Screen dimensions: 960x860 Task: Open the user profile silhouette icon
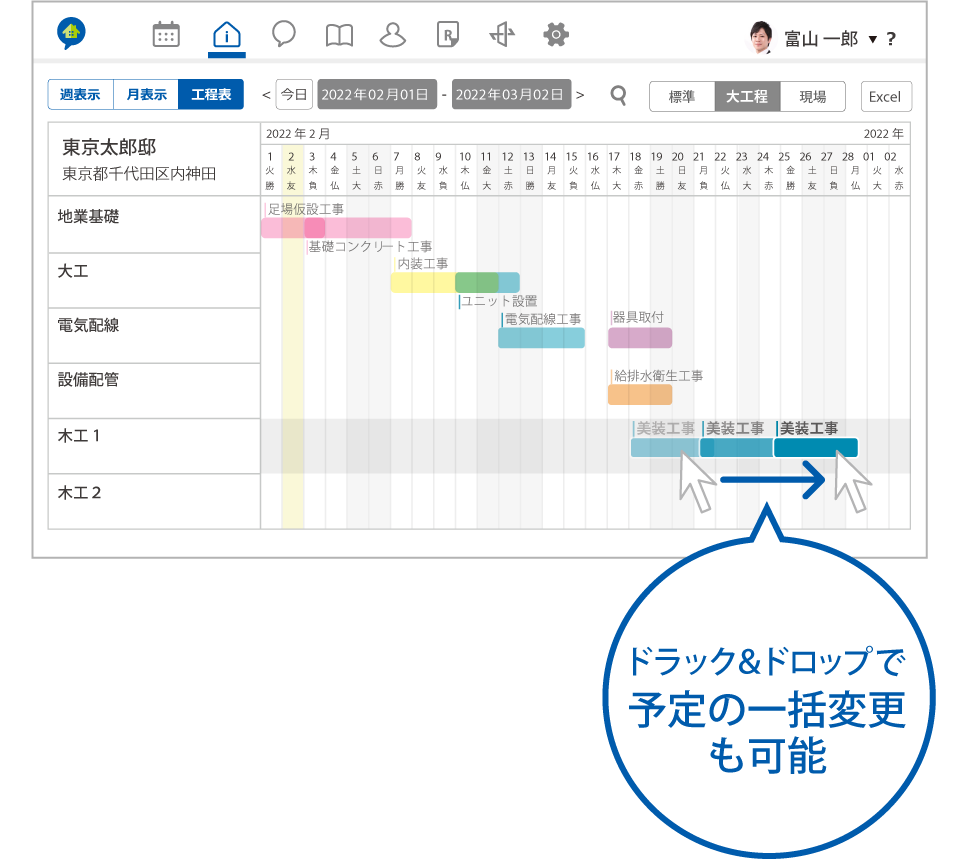[393, 36]
